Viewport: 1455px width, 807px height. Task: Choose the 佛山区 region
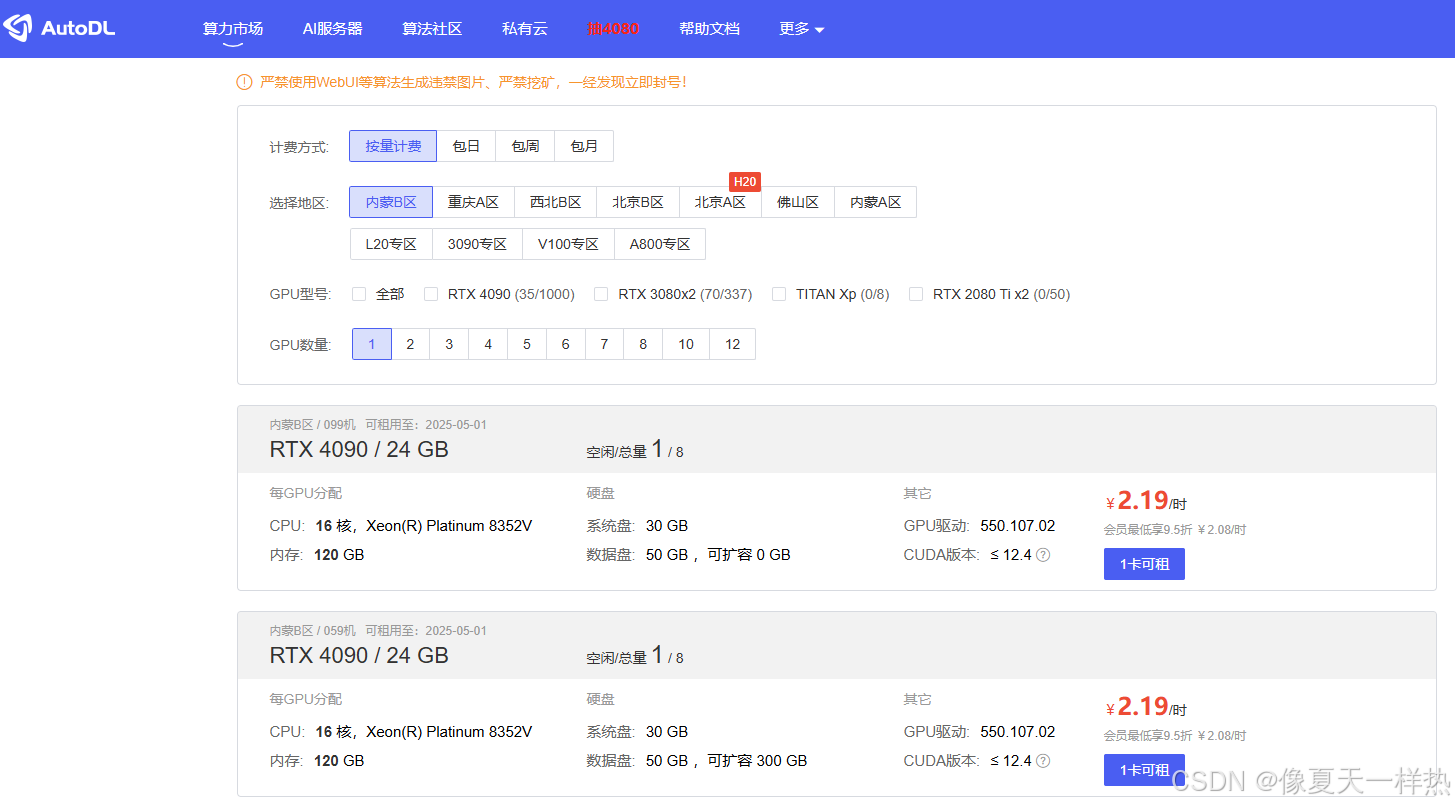pos(798,202)
